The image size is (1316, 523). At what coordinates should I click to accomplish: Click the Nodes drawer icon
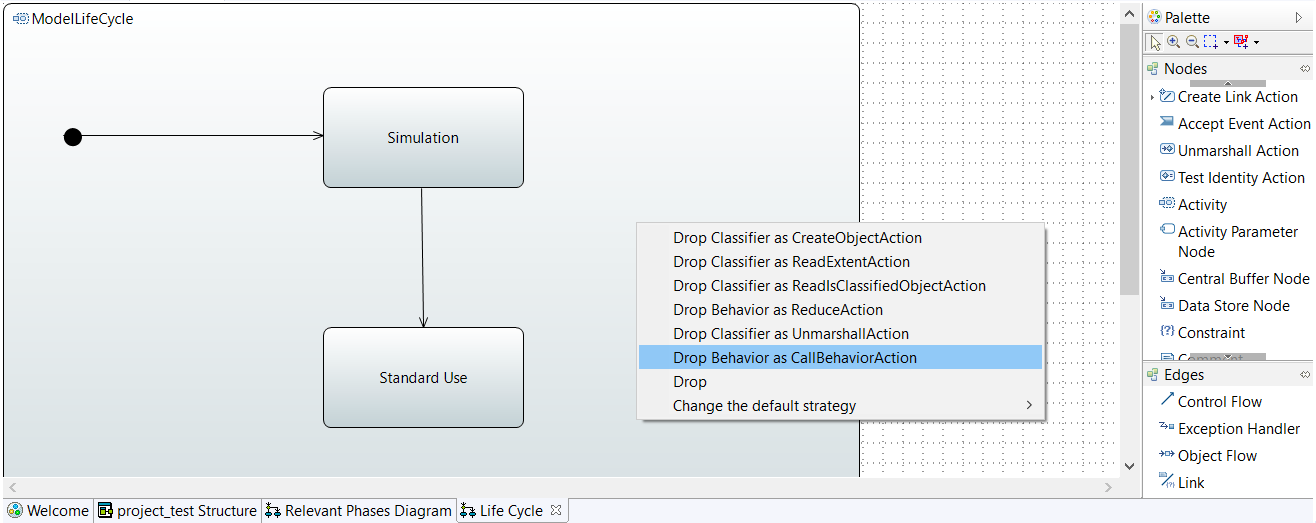(x=1153, y=69)
